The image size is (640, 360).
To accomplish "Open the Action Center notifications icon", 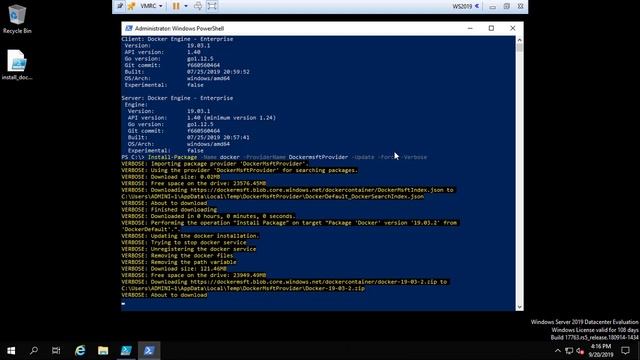I will pyautogui.click(x=625, y=351).
